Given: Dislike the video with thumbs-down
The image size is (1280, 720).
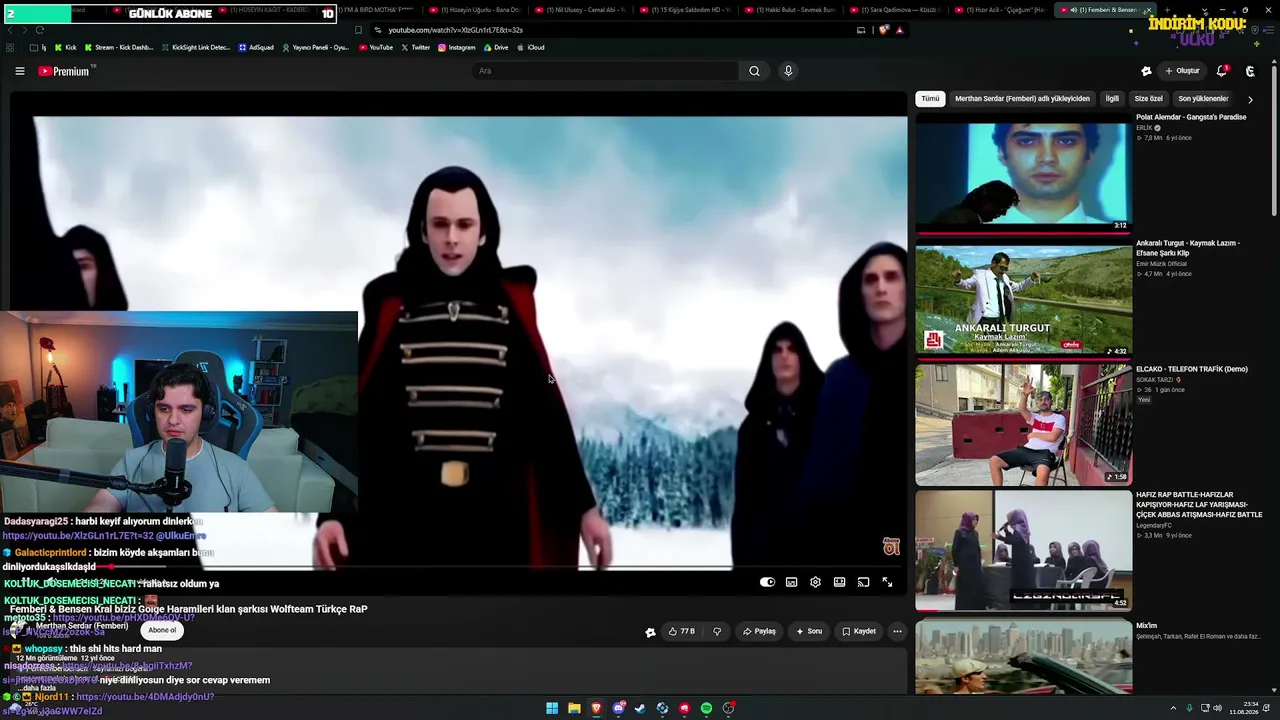Looking at the screenshot, I should (x=717, y=631).
